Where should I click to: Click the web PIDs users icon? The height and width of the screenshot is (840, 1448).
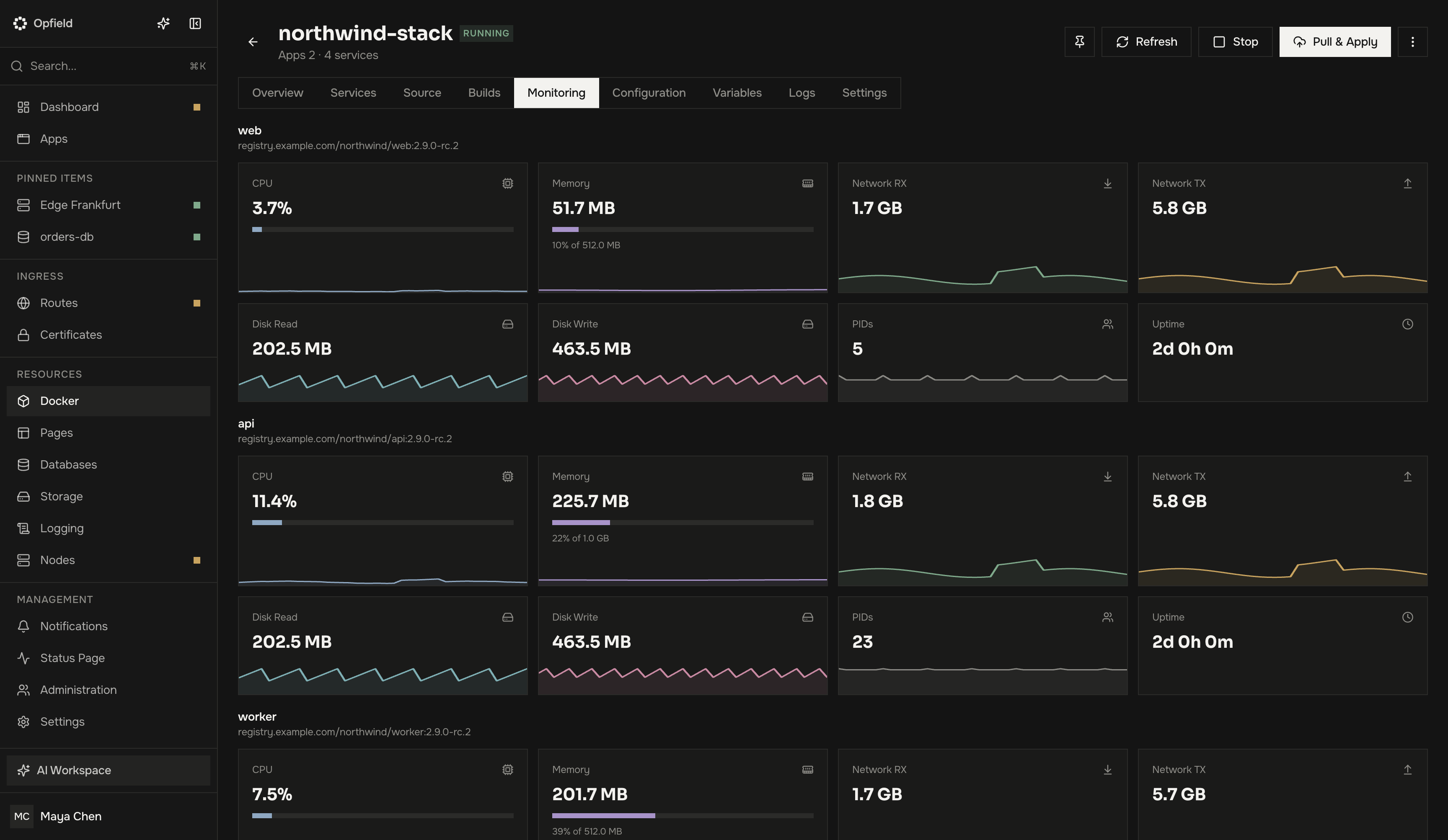pyautogui.click(x=1107, y=325)
